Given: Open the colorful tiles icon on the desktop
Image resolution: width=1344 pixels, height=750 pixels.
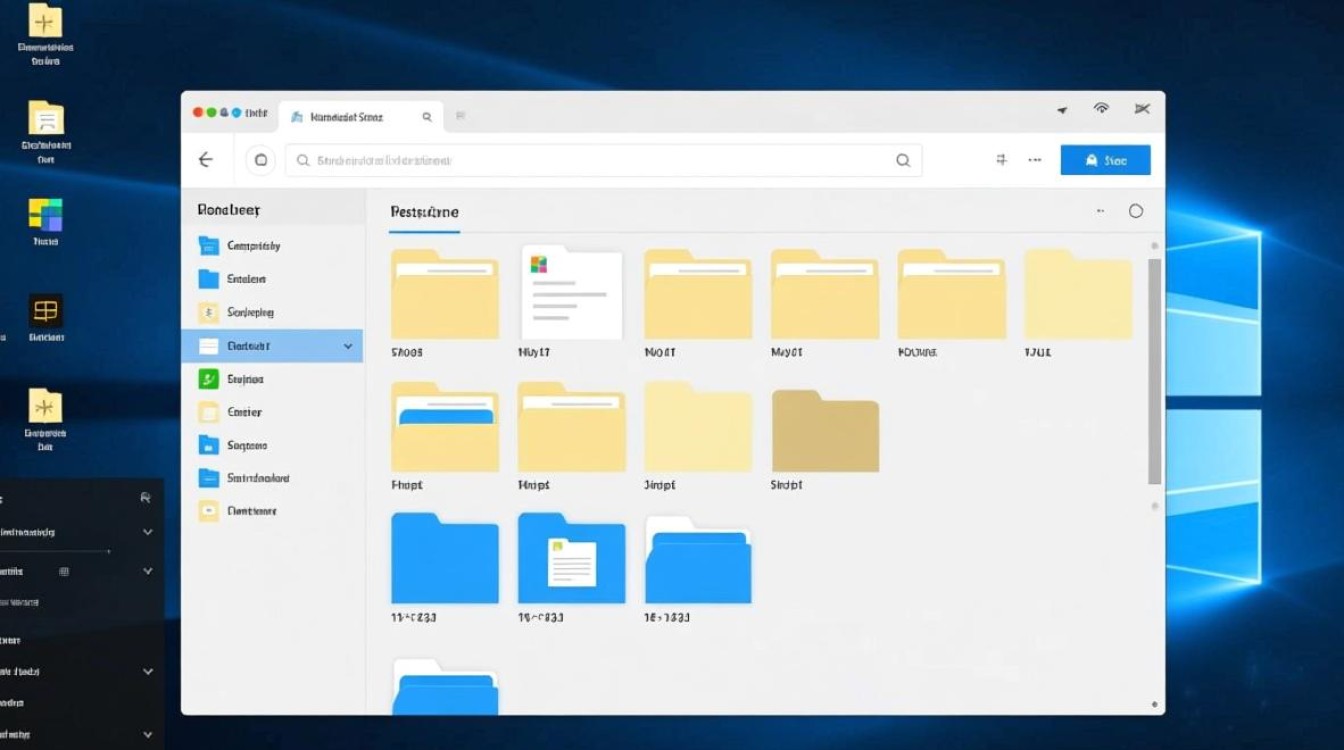Looking at the screenshot, I should coord(45,214).
